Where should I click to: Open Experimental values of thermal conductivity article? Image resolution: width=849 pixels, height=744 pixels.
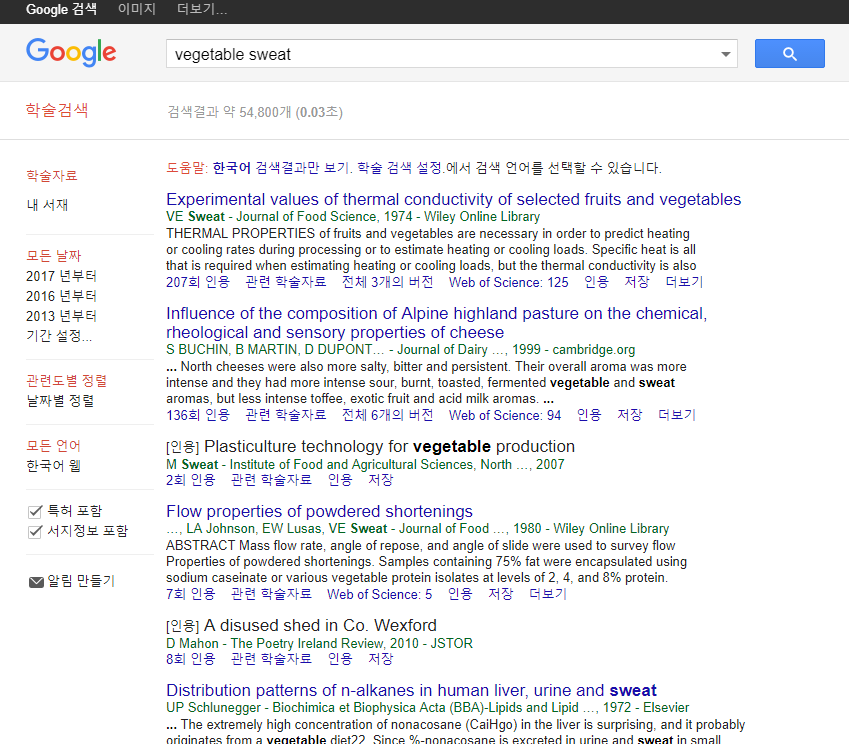click(453, 199)
